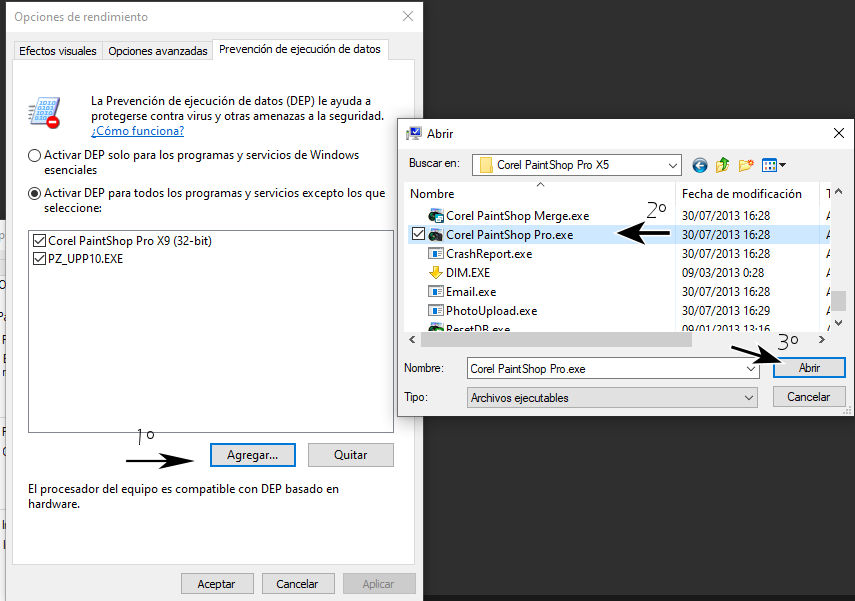This screenshot has width=855, height=601.
Task: Expand the Tipo file type dropdown
Action: point(749,398)
